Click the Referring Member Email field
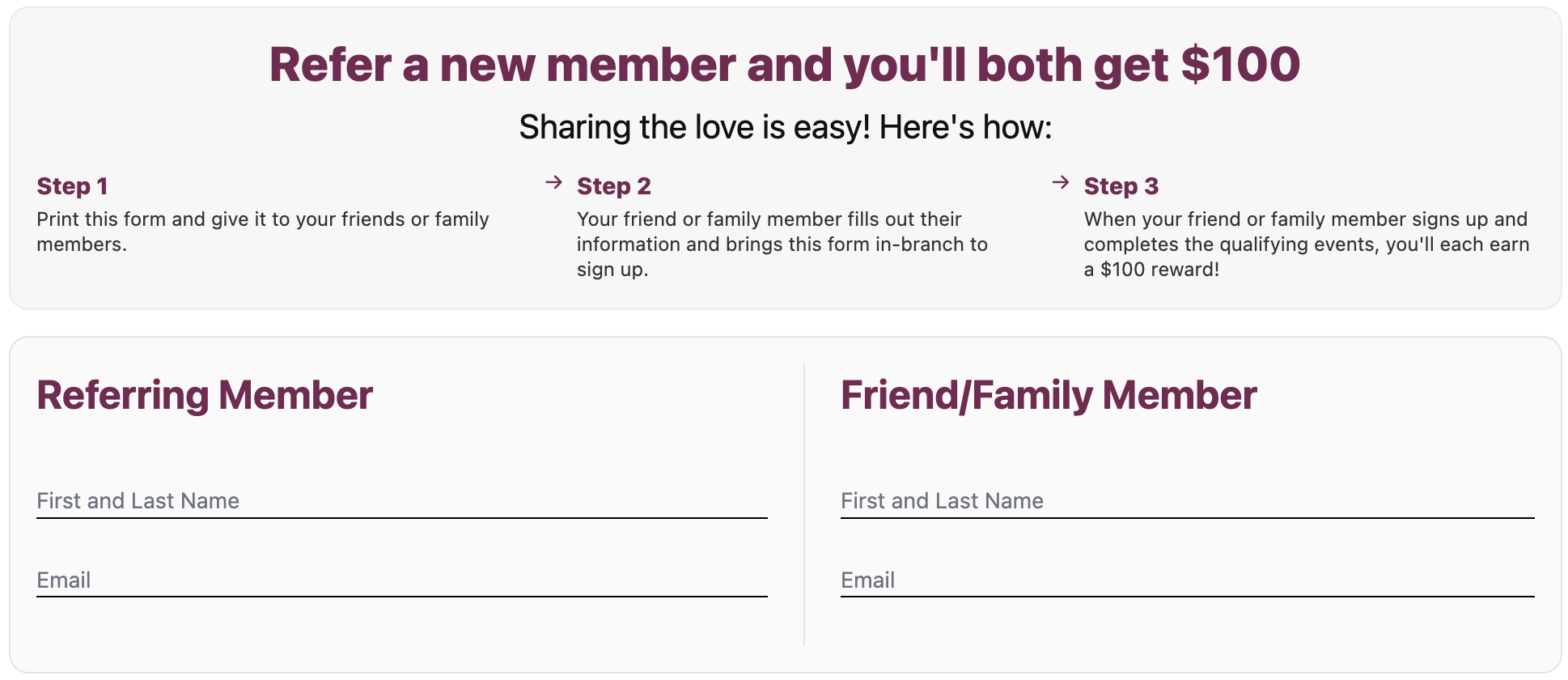Image resolution: width=1568 pixels, height=680 pixels. 401,580
